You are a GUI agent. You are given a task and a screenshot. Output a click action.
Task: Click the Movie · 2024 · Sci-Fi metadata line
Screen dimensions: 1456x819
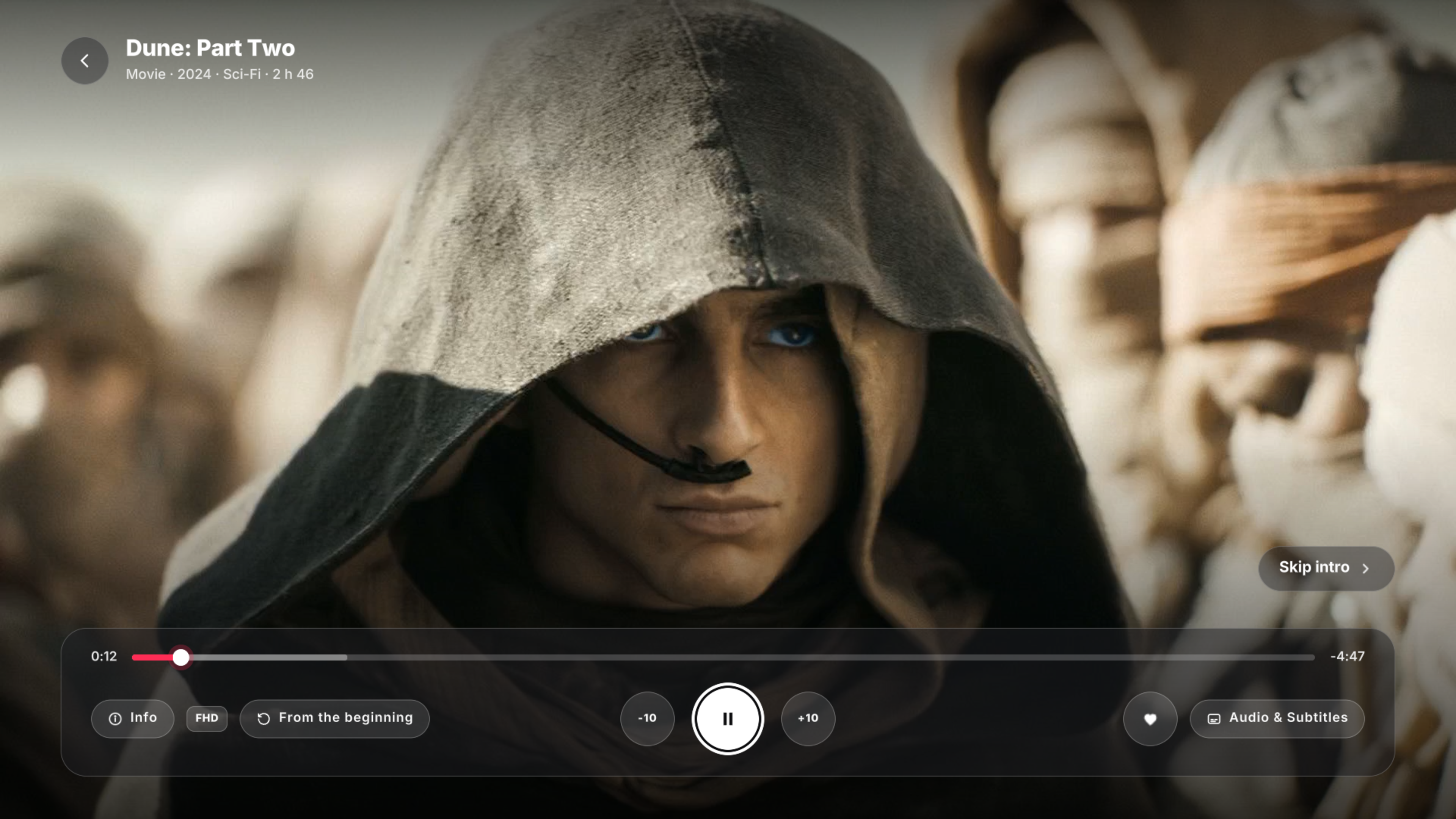coord(219,74)
